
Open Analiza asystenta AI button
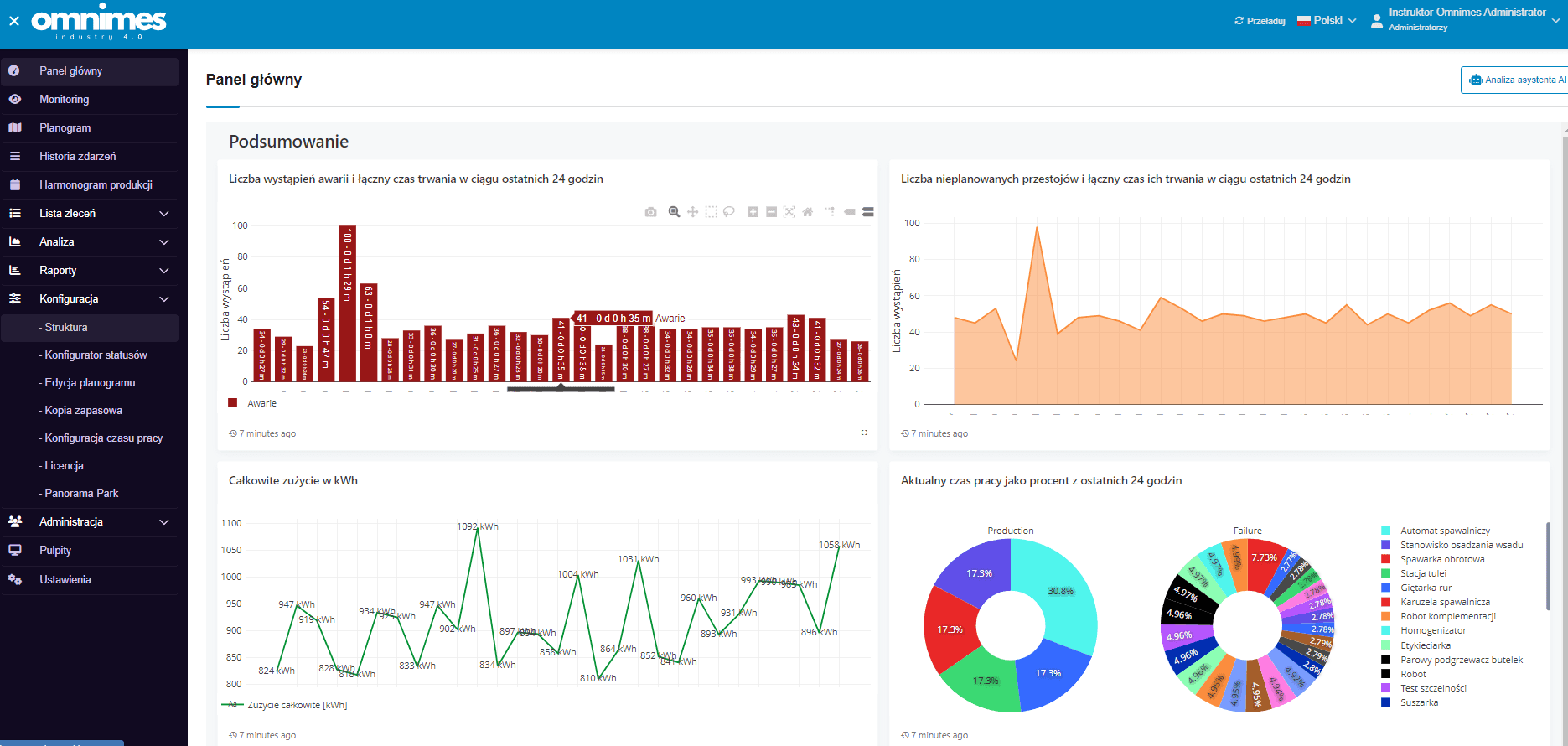pyautogui.click(x=1514, y=80)
